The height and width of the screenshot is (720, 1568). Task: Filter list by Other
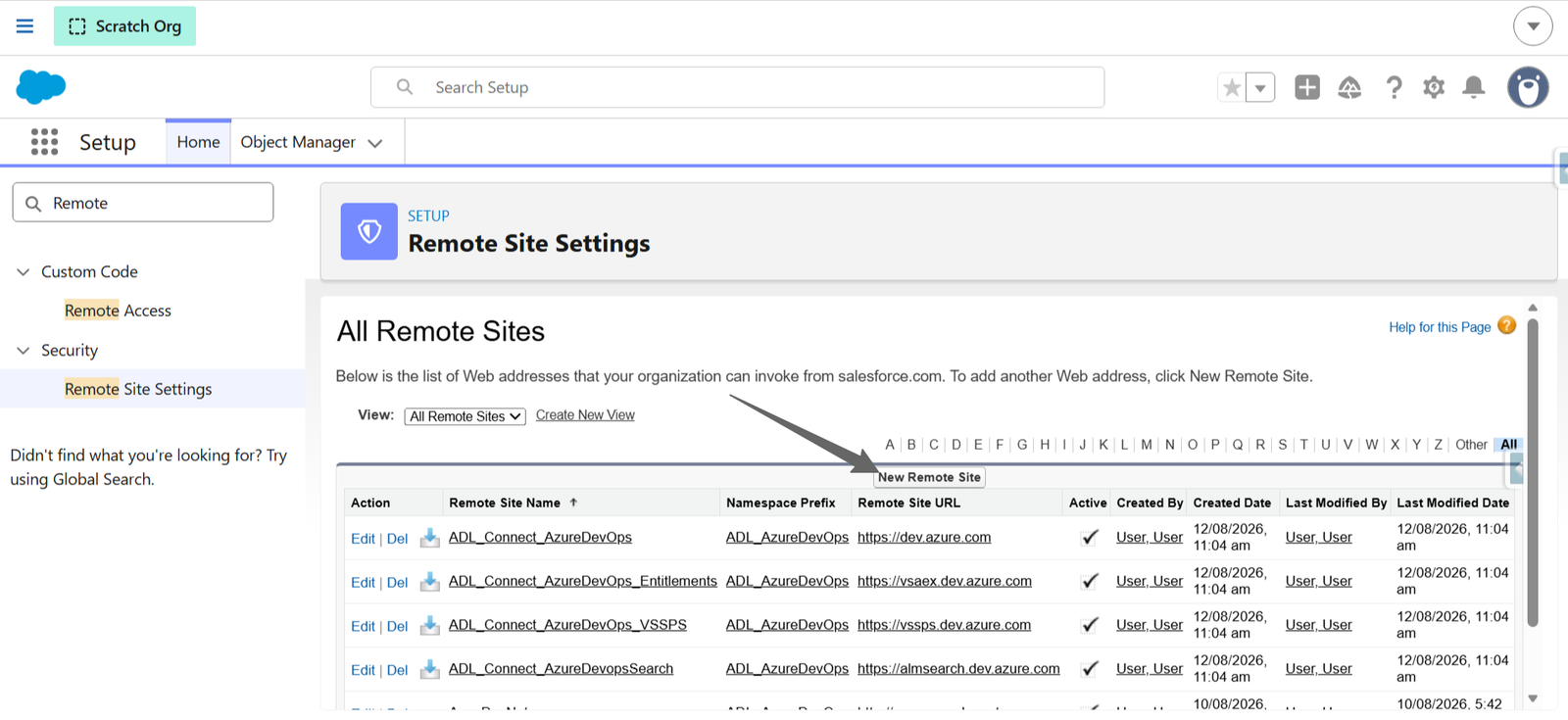[1471, 445]
